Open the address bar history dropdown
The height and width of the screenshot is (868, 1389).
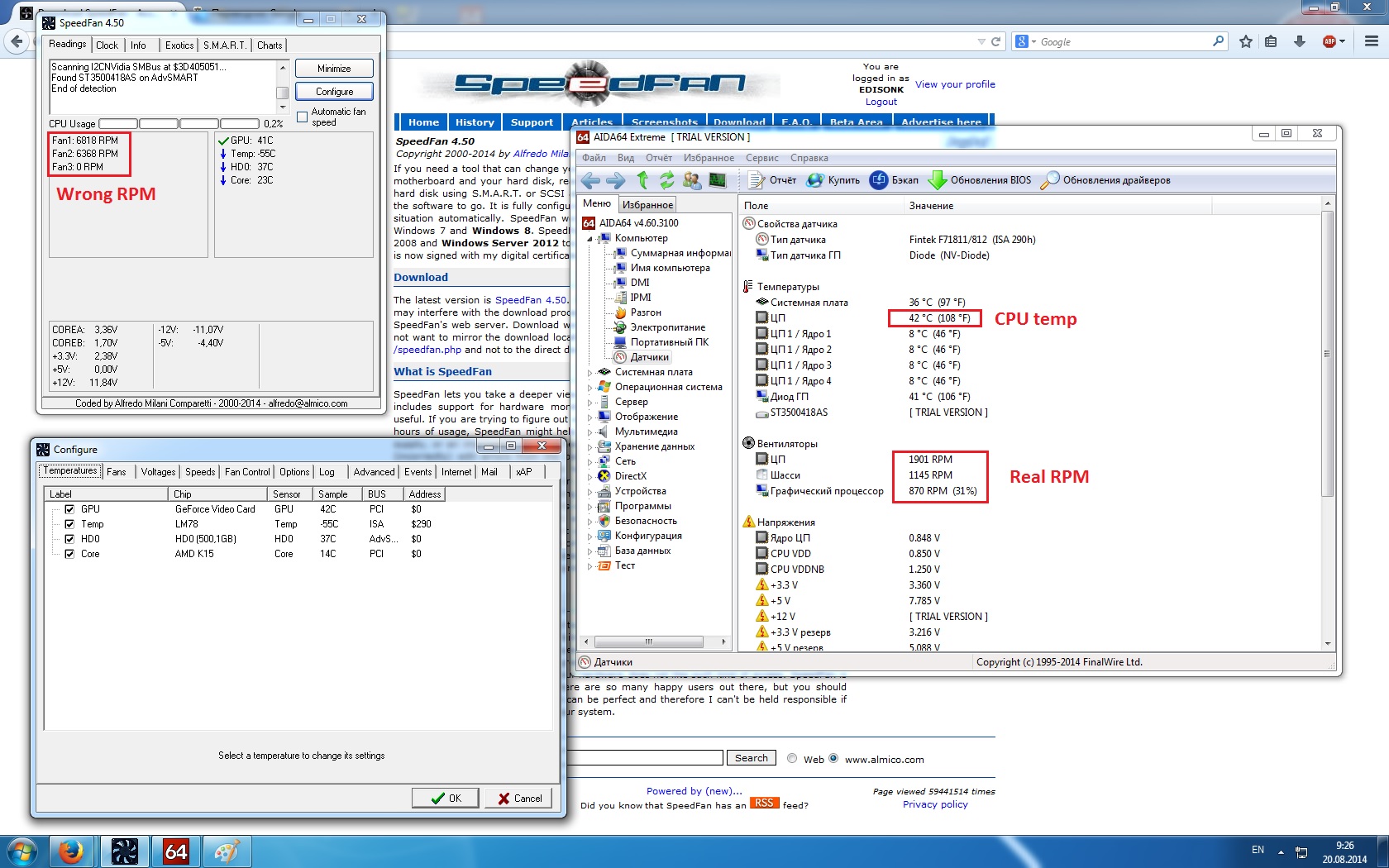click(981, 41)
